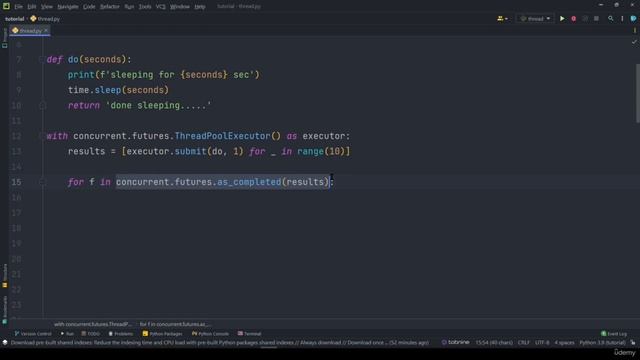This screenshot has height=360, width=640.
Task: Place cursor on the 'return' keyword line 10
Action: (x=84, y=106)
